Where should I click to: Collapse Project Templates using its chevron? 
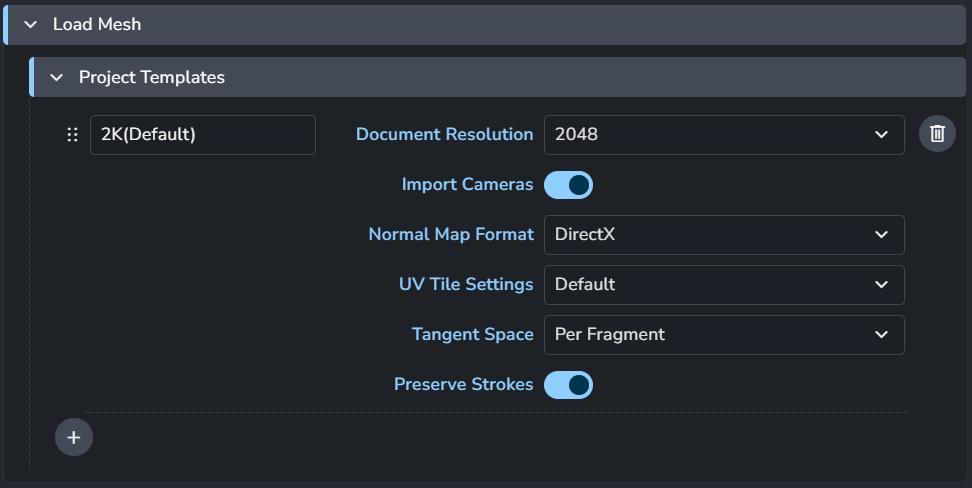tap(56, 78)
